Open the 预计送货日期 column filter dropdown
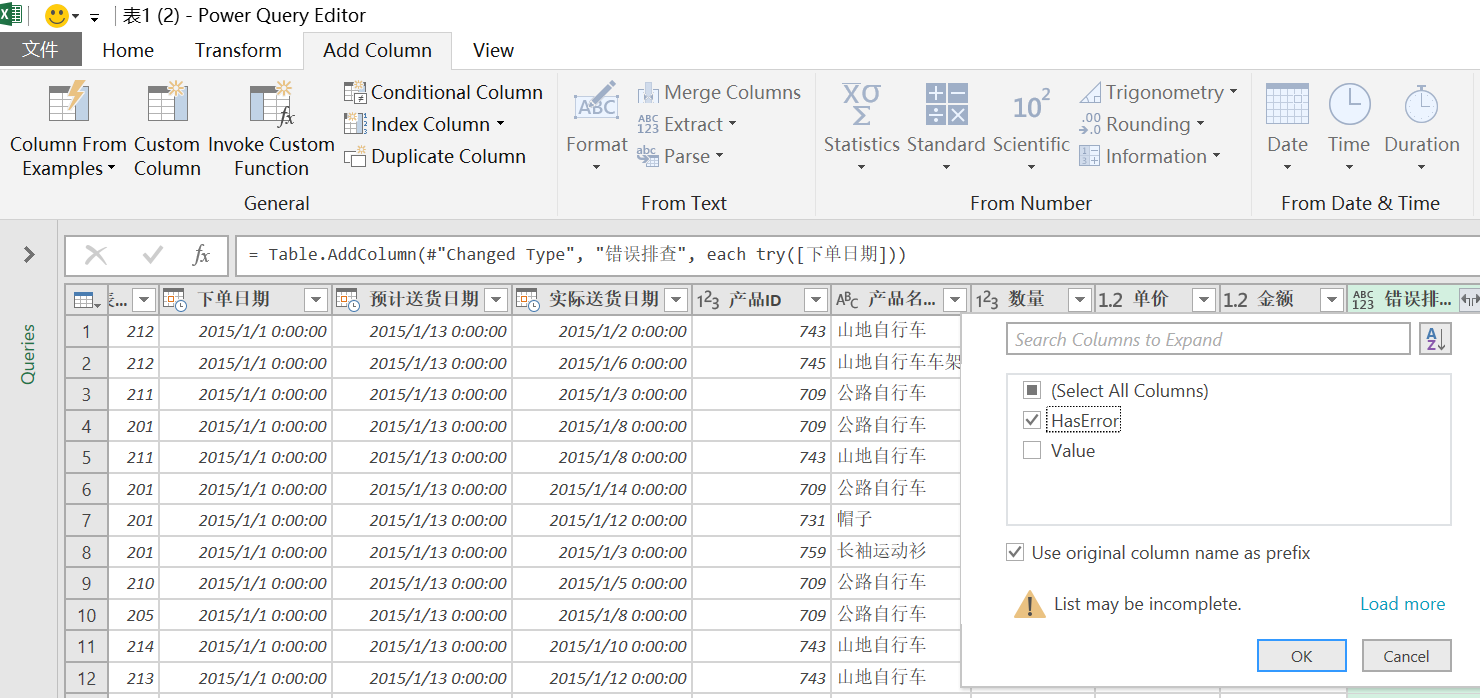 tap(496, 299)
